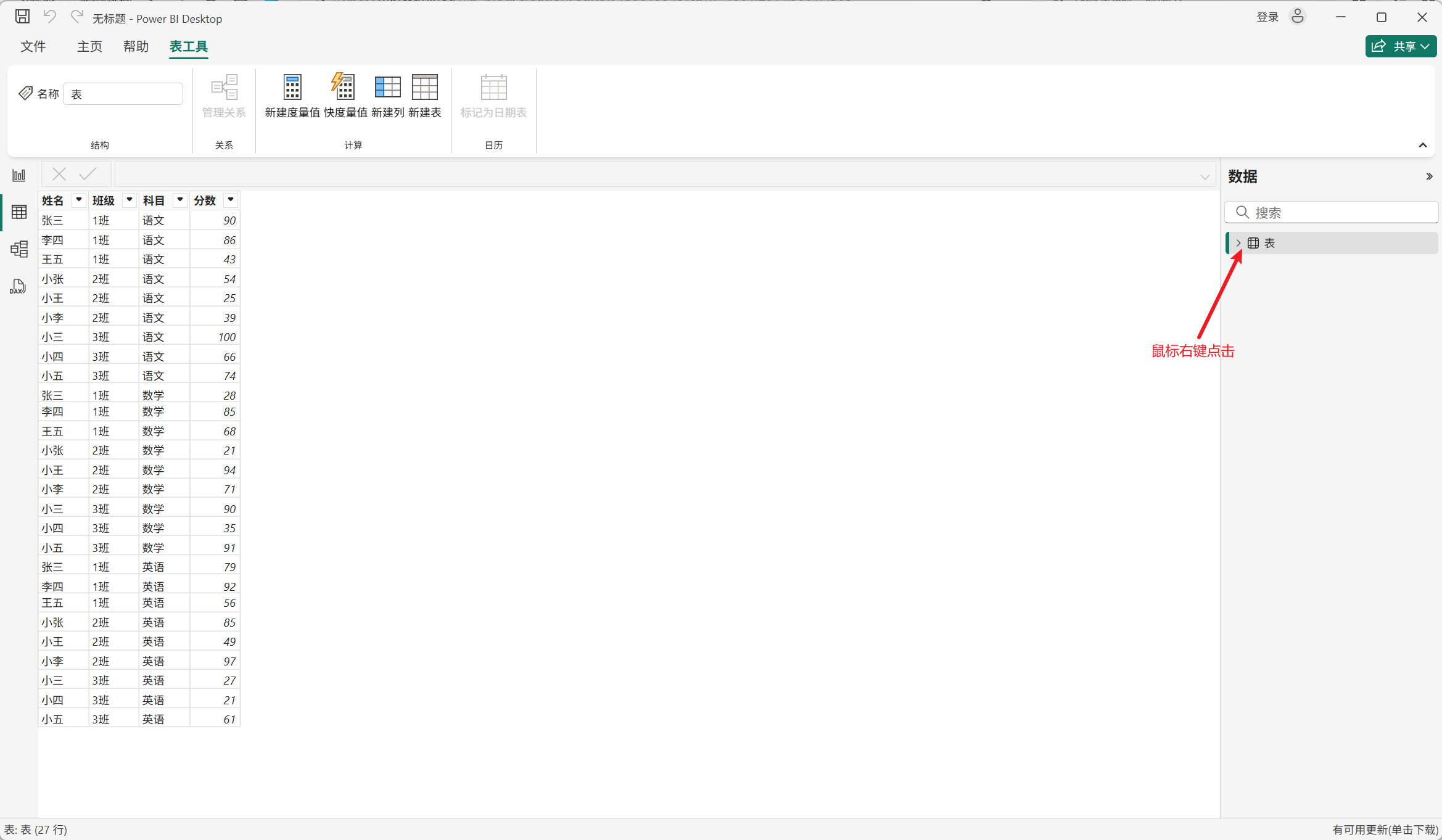Expand the formula bar chevron
This screenshot has height=840, width=1442.
[1205, 177]
